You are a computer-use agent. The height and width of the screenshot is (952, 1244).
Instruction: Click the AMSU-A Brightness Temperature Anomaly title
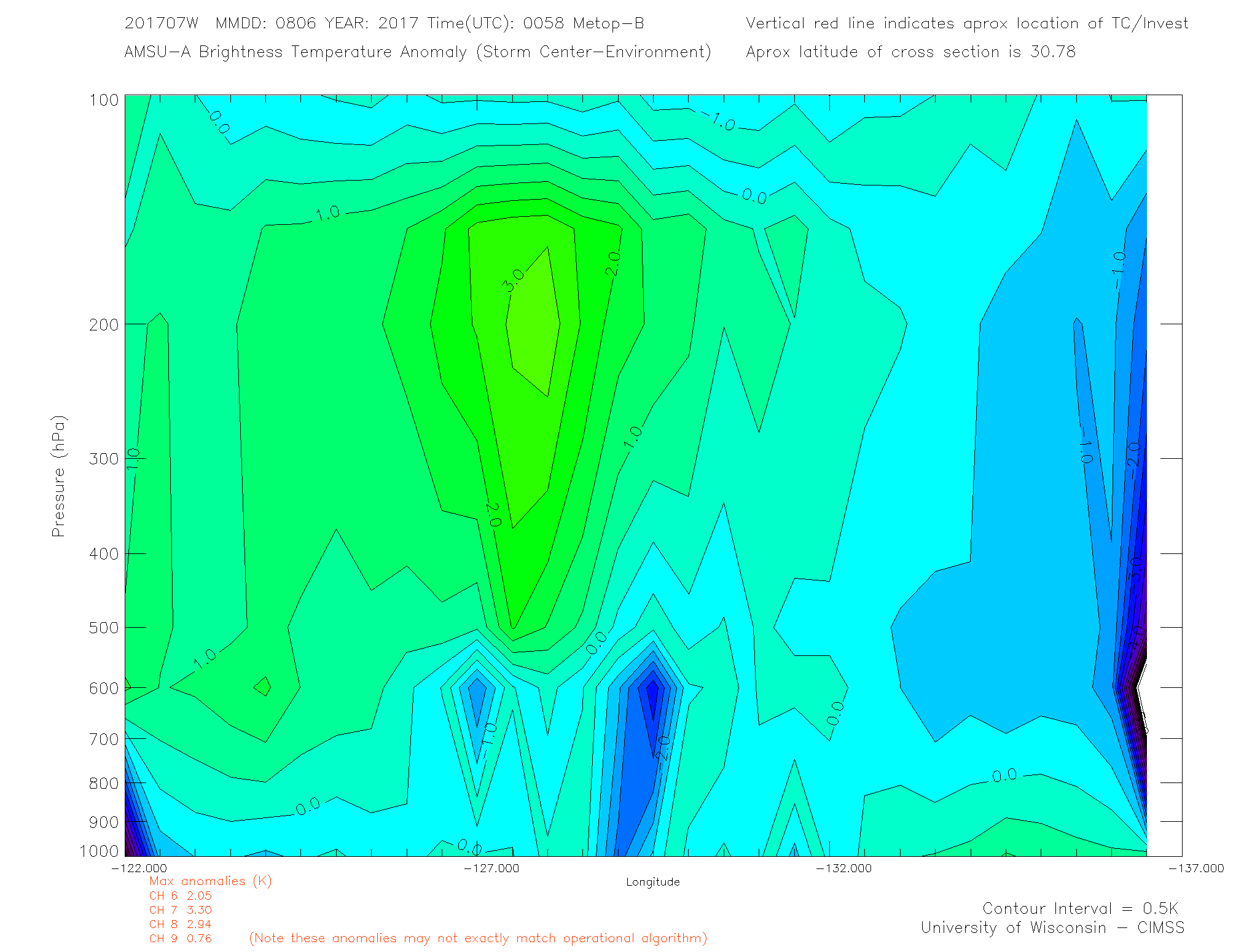click(417, 52)
